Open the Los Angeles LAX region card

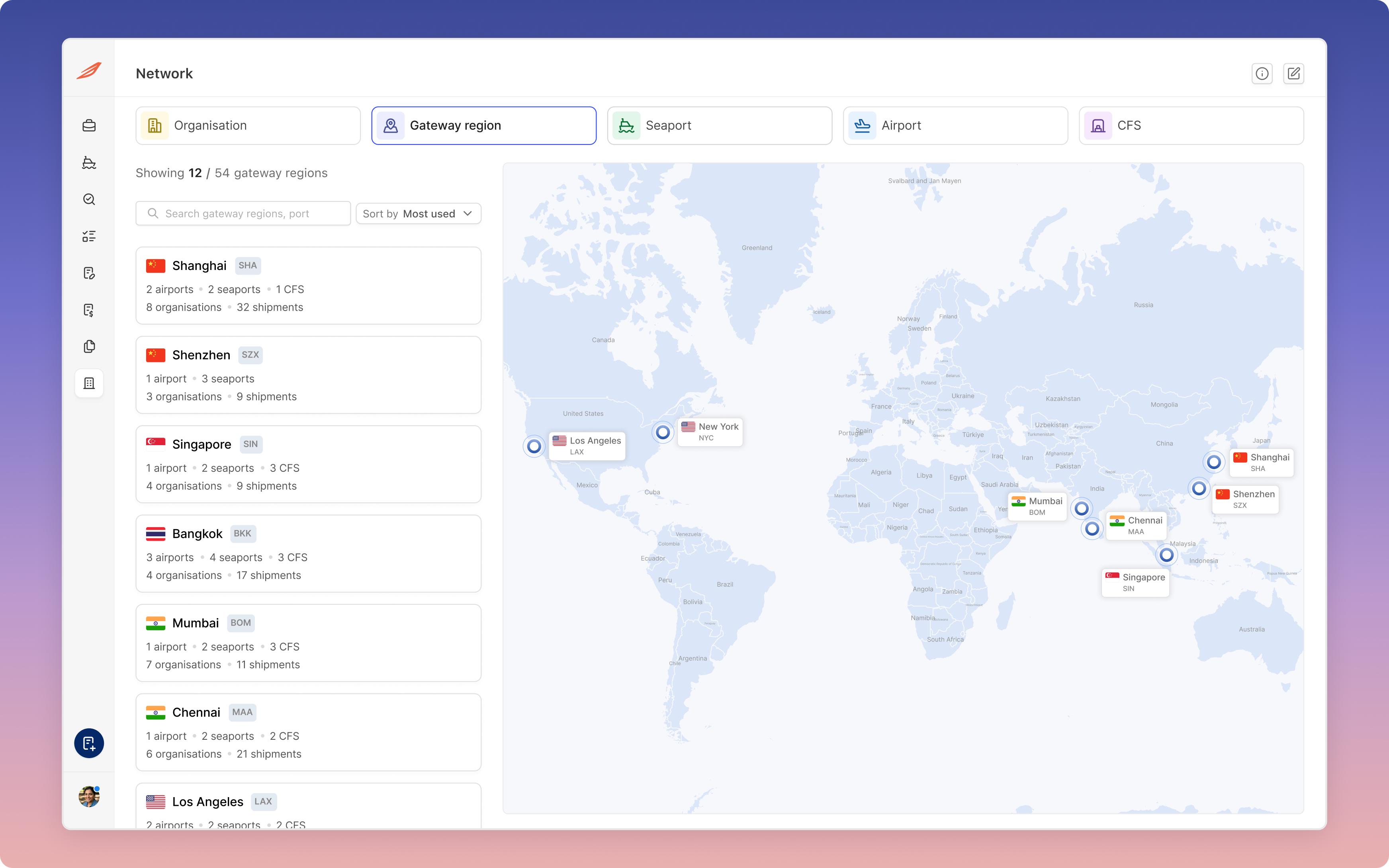pos(308,806)
